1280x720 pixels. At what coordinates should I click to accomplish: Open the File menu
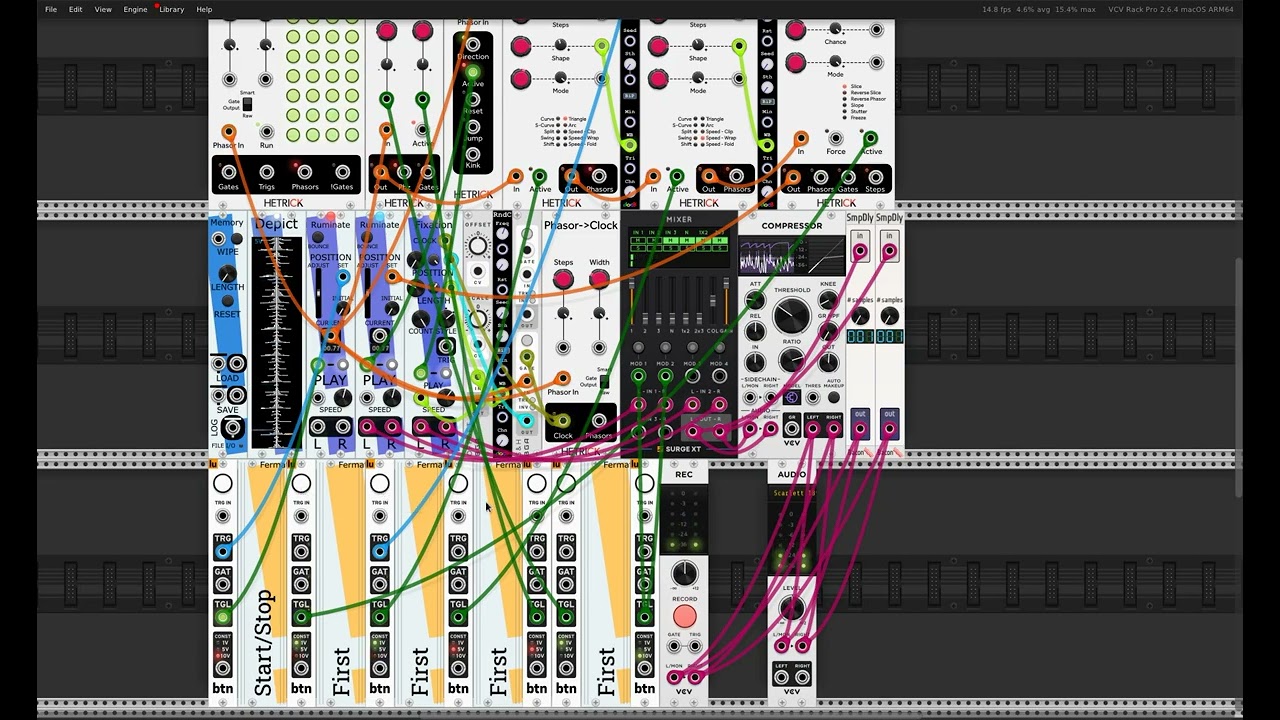click(50, 9)
